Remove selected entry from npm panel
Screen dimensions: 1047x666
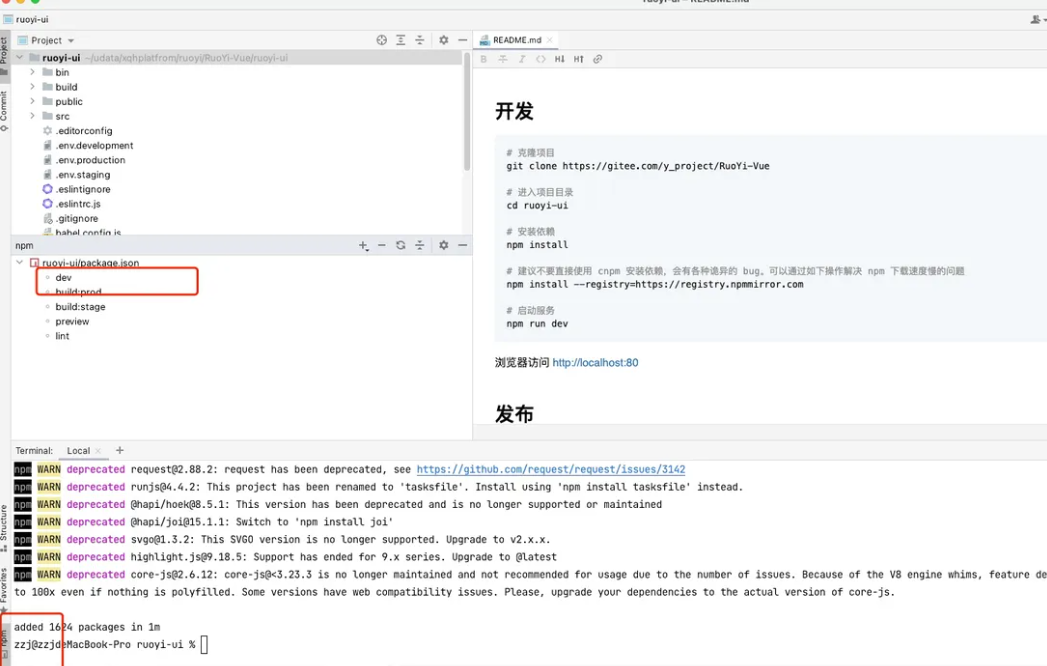[381, 245]
